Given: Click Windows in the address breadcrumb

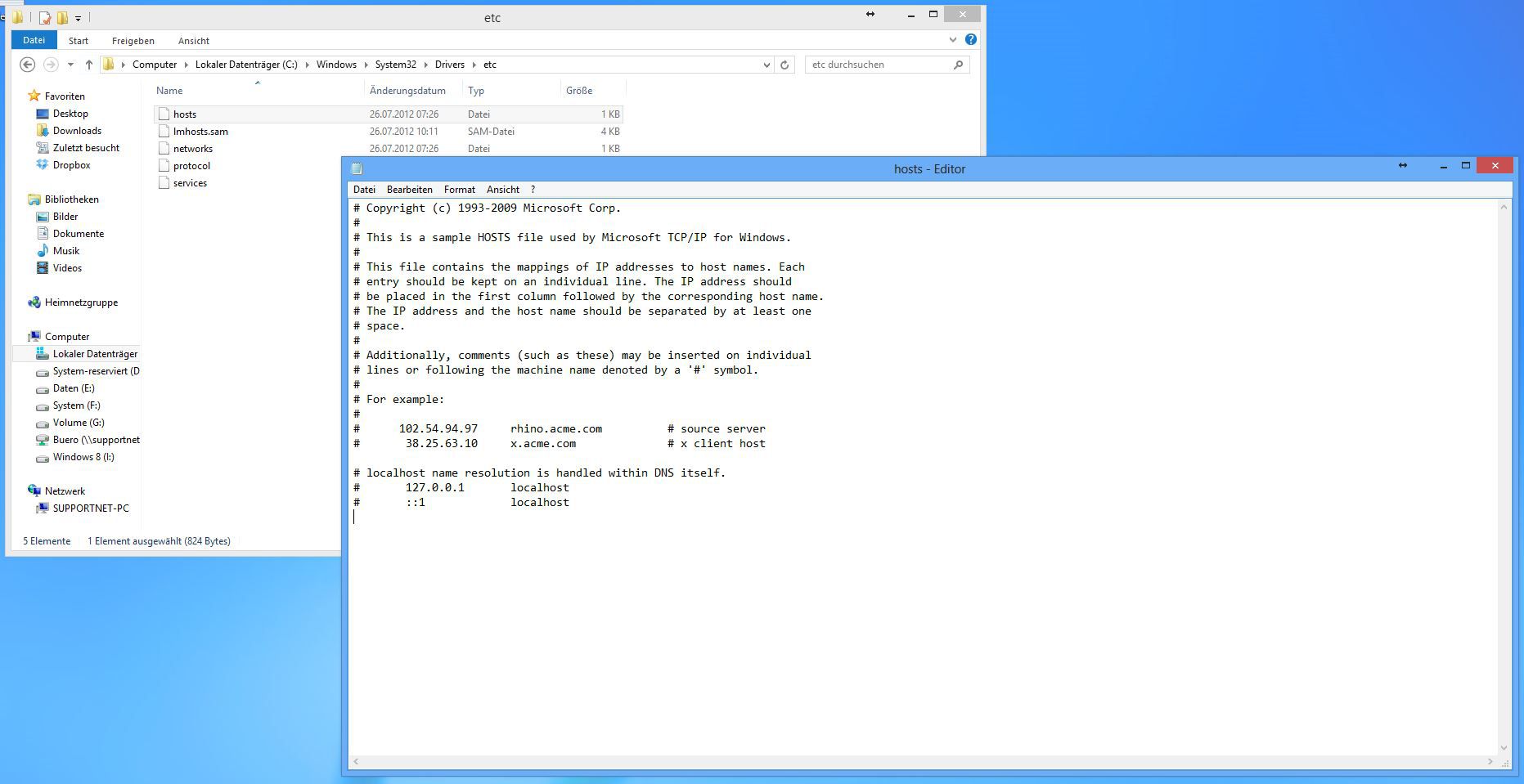Looking at the screenshot, I should click(x=336, y=65).
